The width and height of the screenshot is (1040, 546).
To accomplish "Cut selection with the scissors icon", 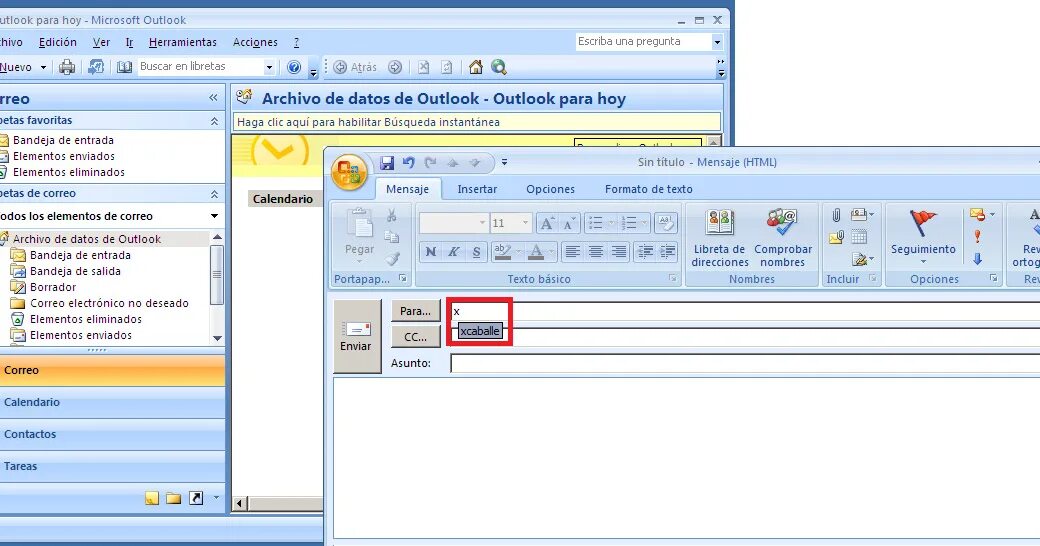I will [391, 215].
